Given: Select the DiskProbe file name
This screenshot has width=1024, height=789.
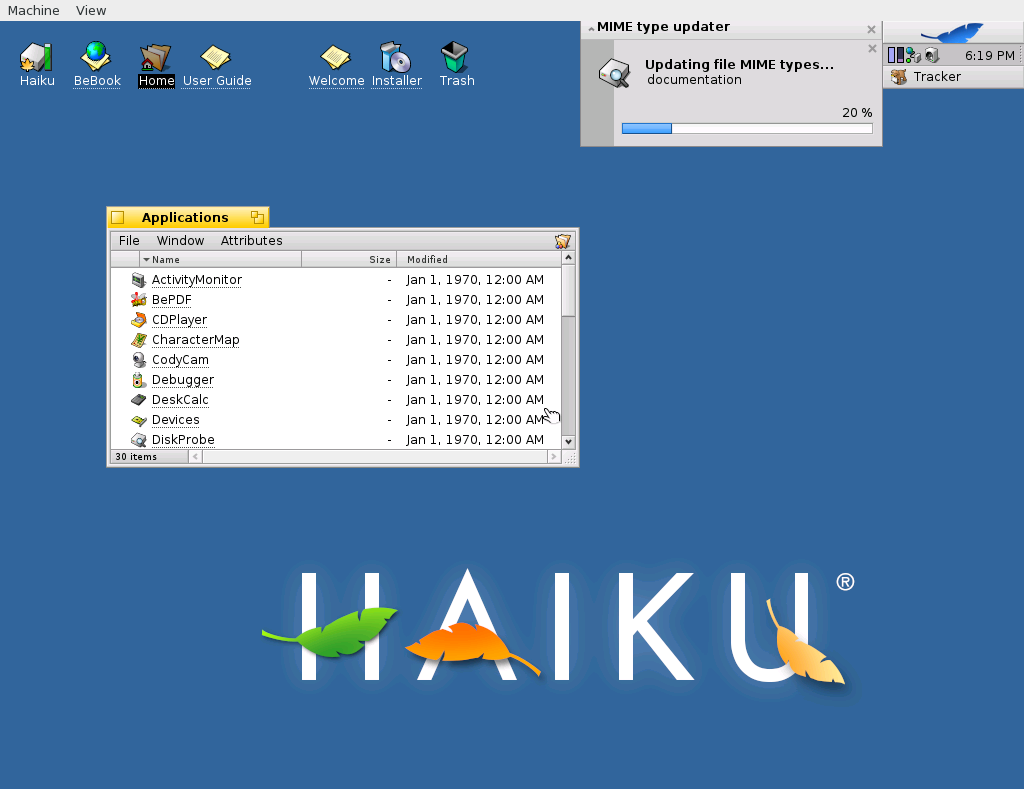Looking at the screenshot, I should [183, 440].
